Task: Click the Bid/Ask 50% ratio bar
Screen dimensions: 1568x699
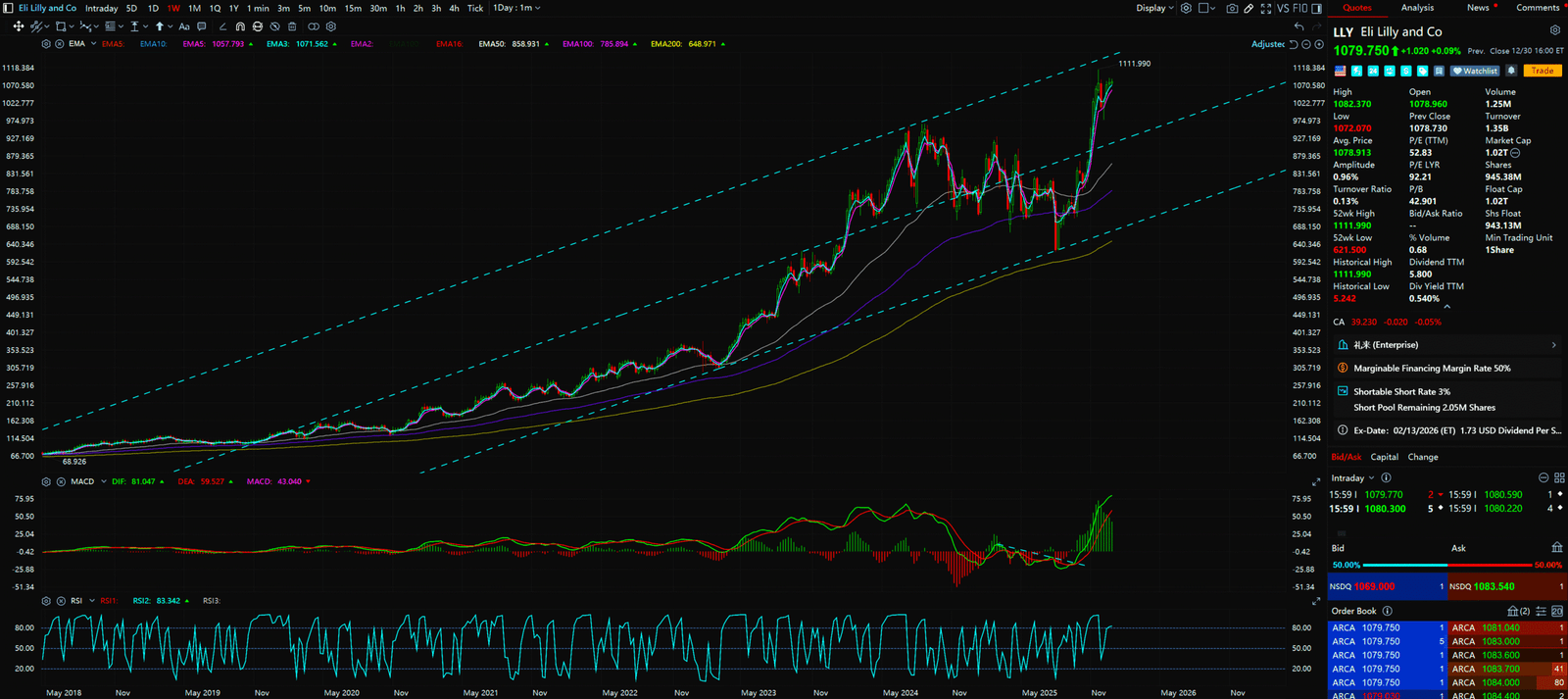Action: point(1445,565)
